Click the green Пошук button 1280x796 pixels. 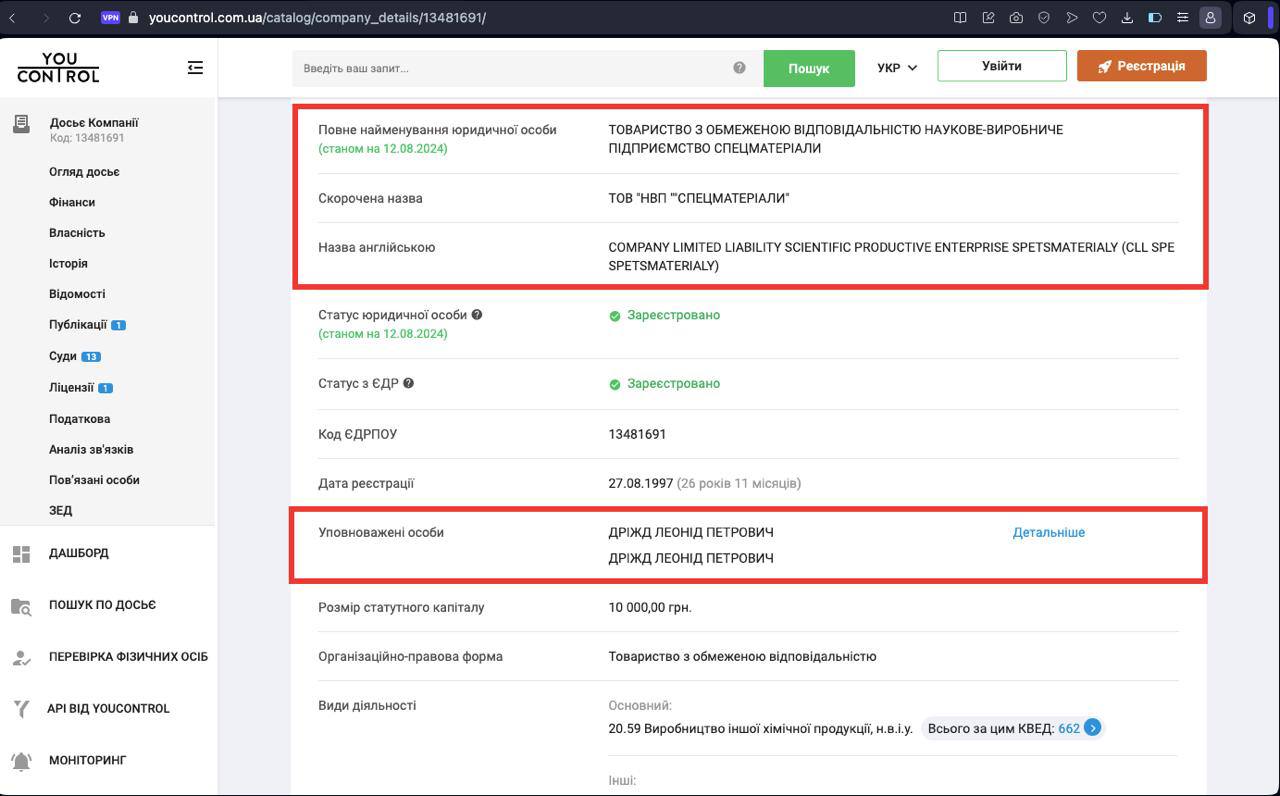coord(808,68)
